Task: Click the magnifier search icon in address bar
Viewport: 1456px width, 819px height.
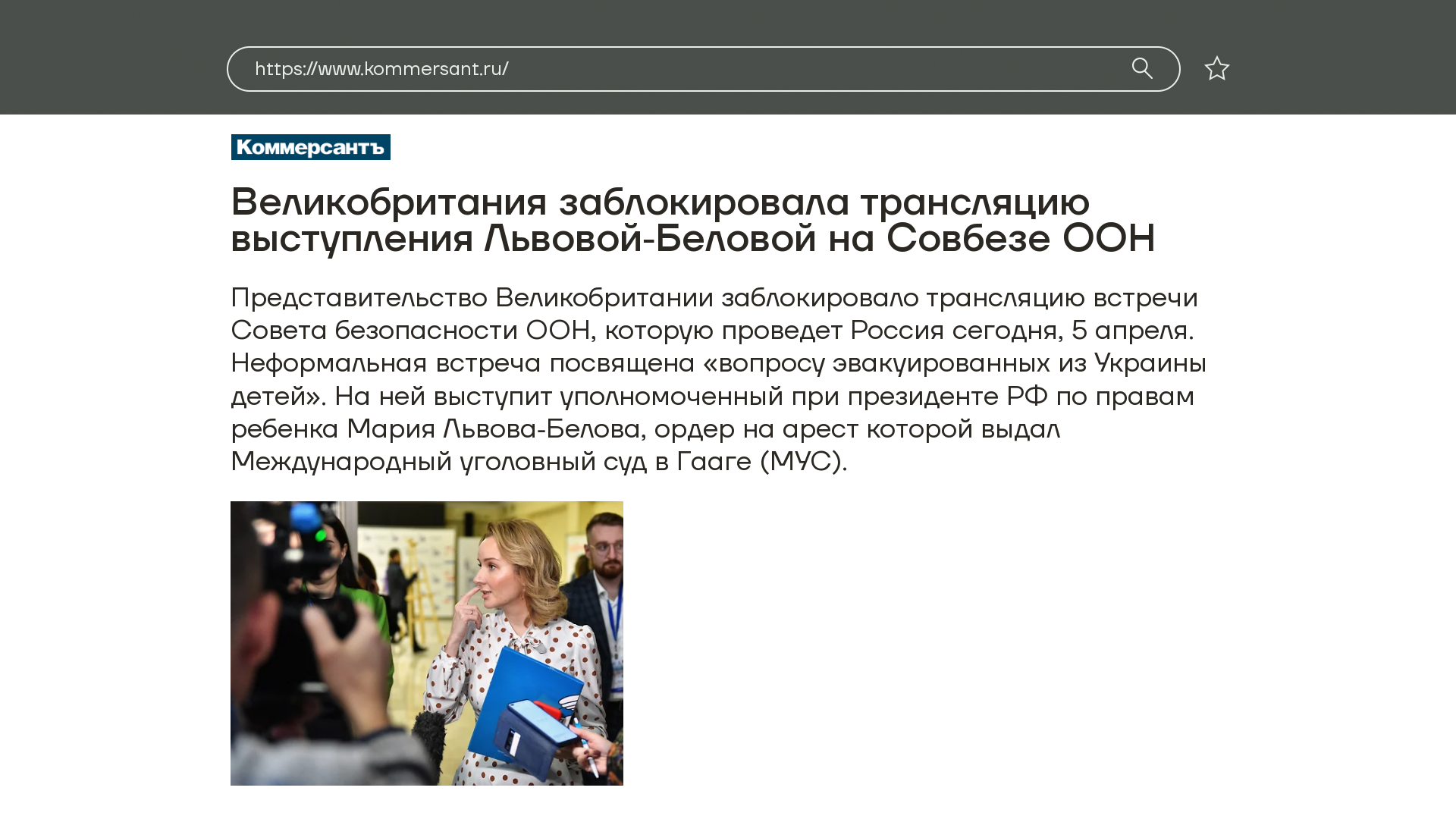Action: tap(1142, 69)
